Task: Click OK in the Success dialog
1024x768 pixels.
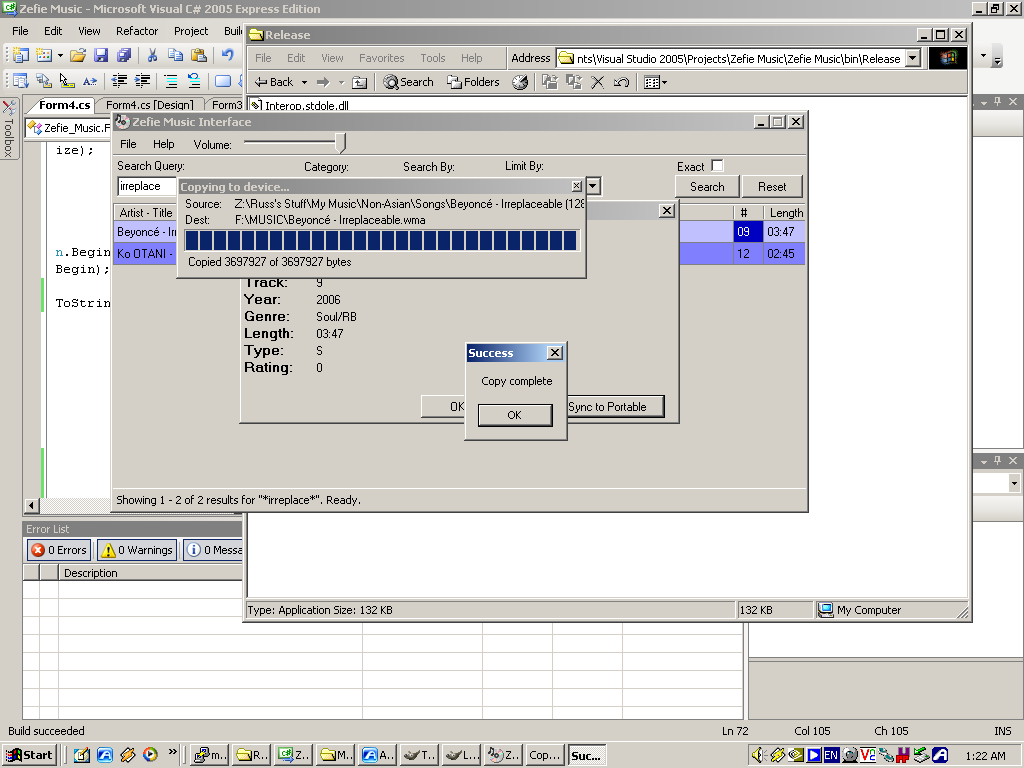Action: [514, 415]
